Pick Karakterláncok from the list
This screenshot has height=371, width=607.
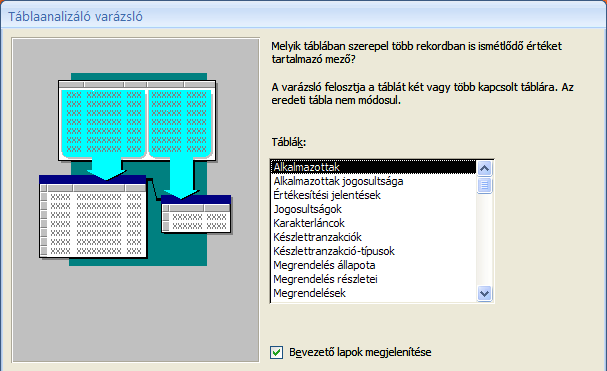[374, 223]
